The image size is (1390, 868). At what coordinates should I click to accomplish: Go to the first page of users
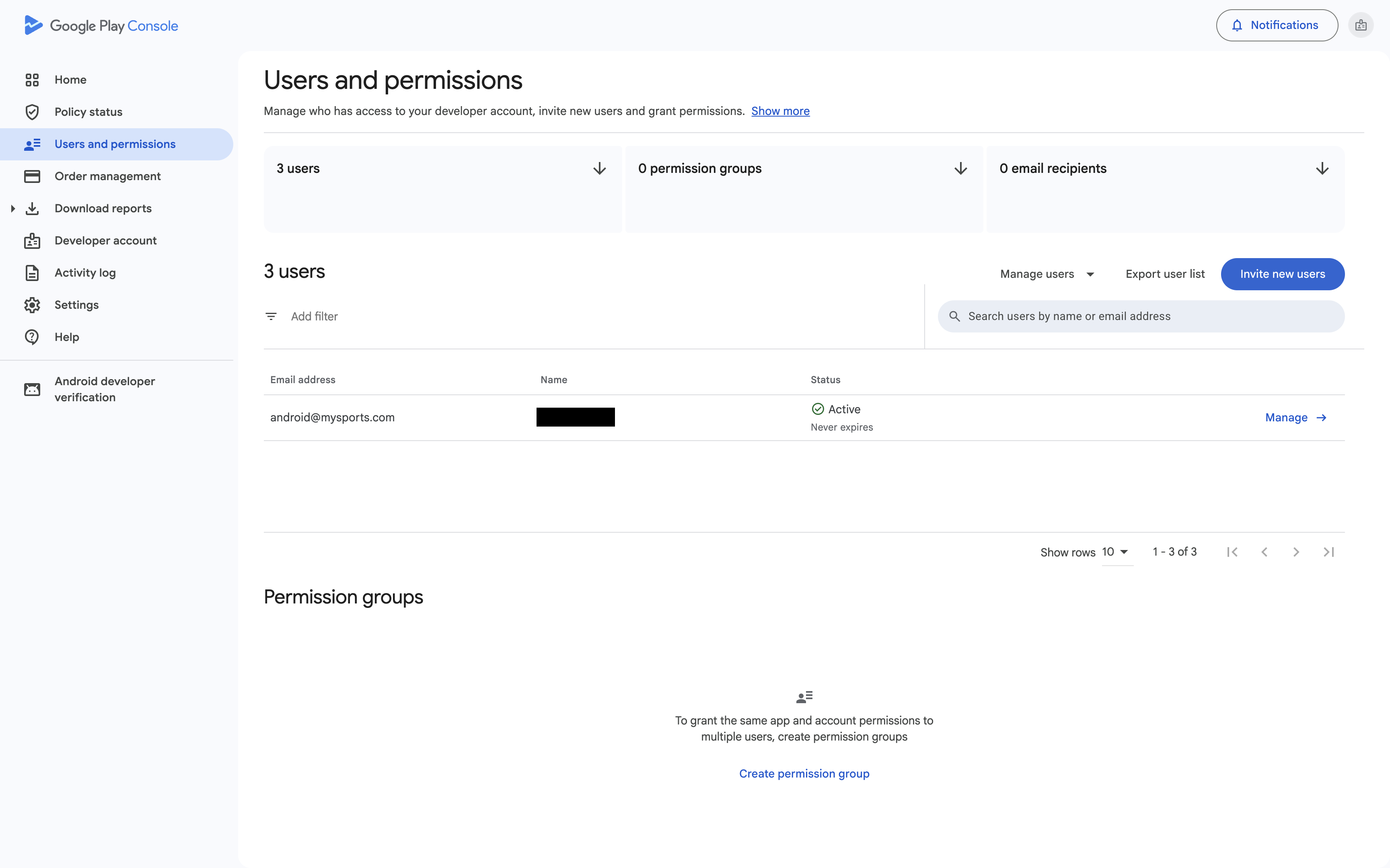[1232, 552]
